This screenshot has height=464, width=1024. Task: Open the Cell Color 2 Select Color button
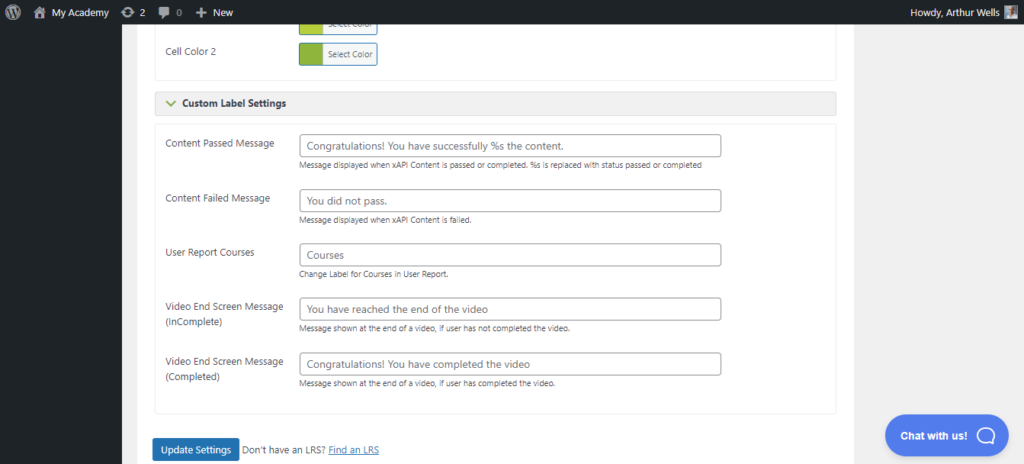349,54
